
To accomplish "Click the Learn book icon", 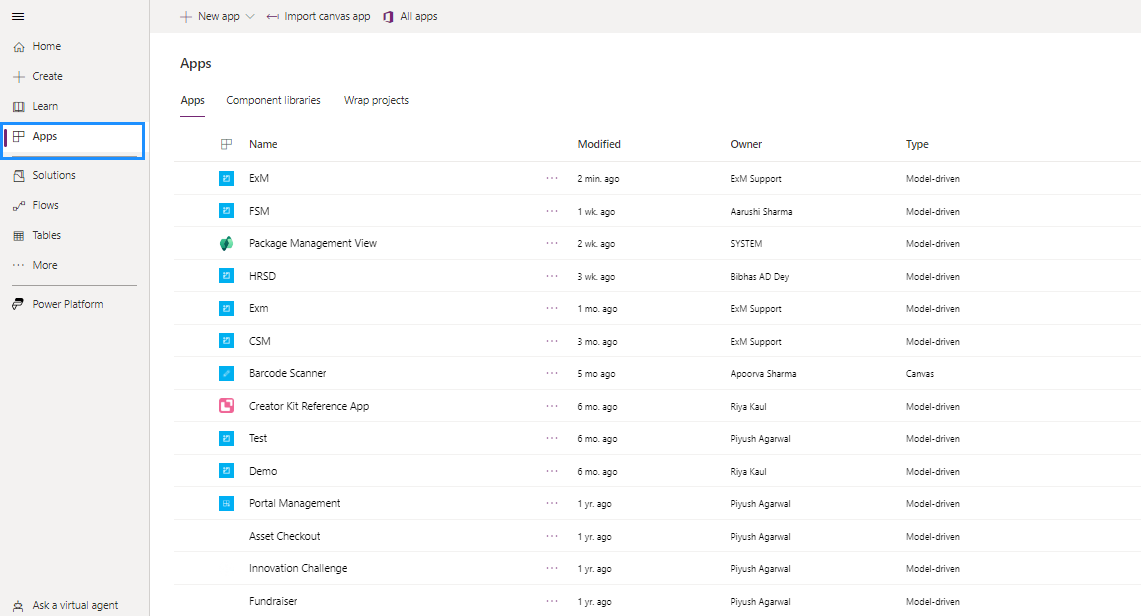I will coord(19,106).
